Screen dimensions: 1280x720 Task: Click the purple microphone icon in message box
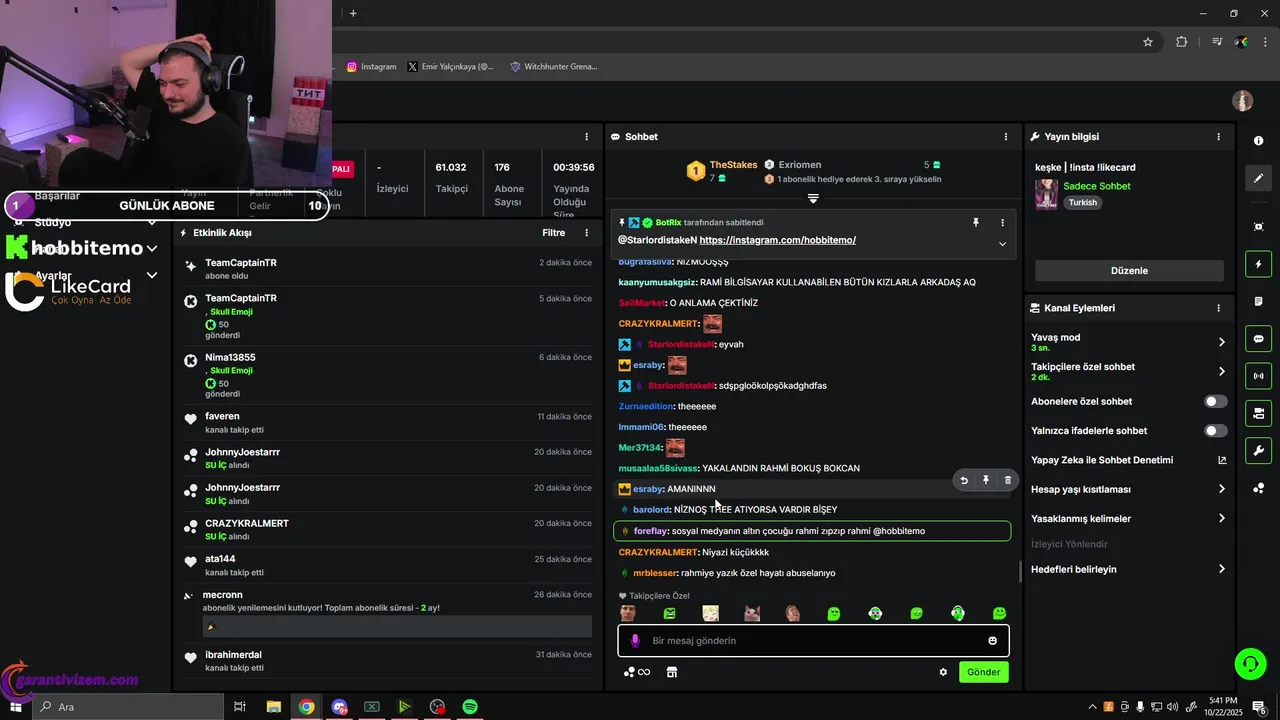coord(635,640)
